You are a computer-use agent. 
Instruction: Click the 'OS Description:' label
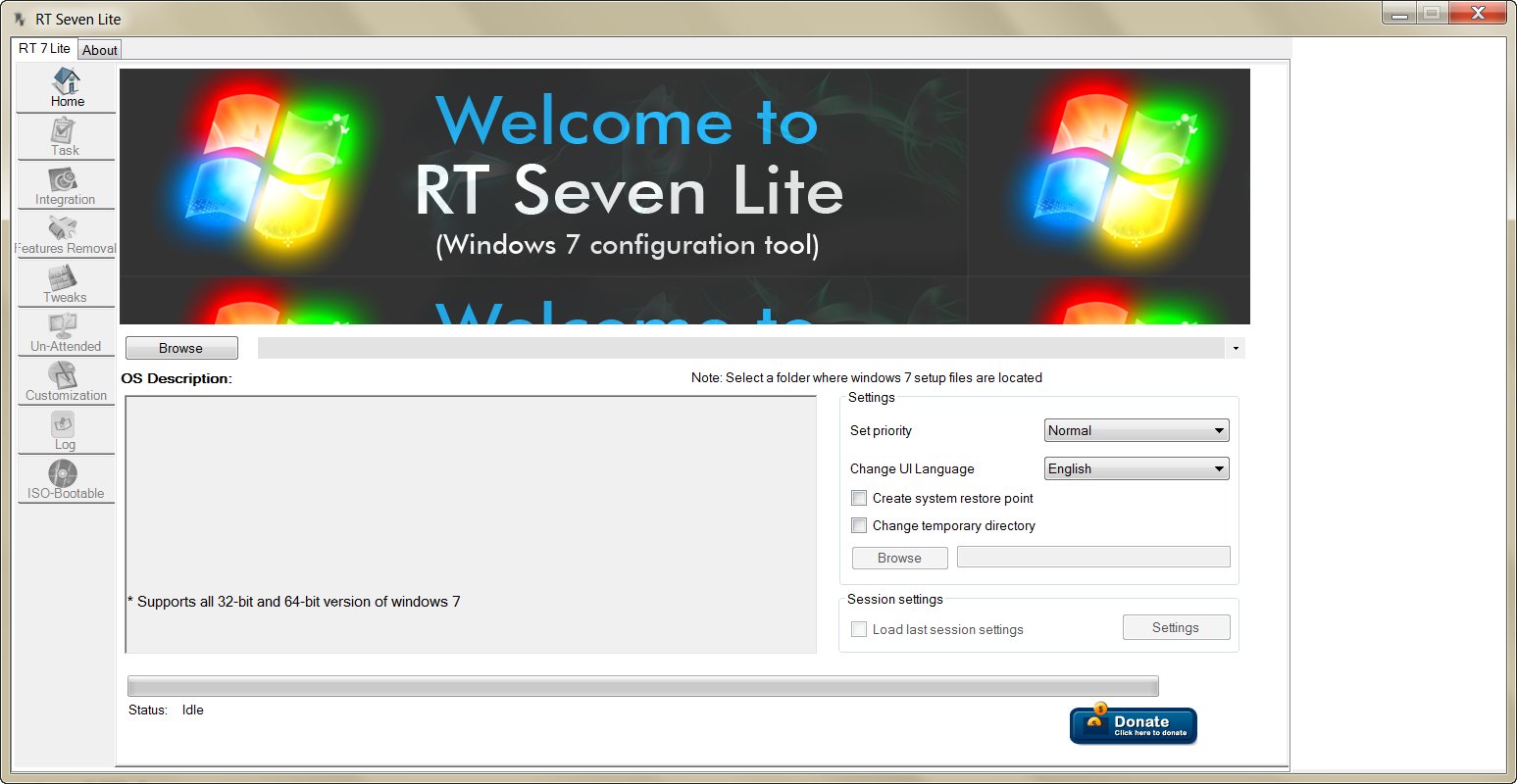[x=177, y=378]
